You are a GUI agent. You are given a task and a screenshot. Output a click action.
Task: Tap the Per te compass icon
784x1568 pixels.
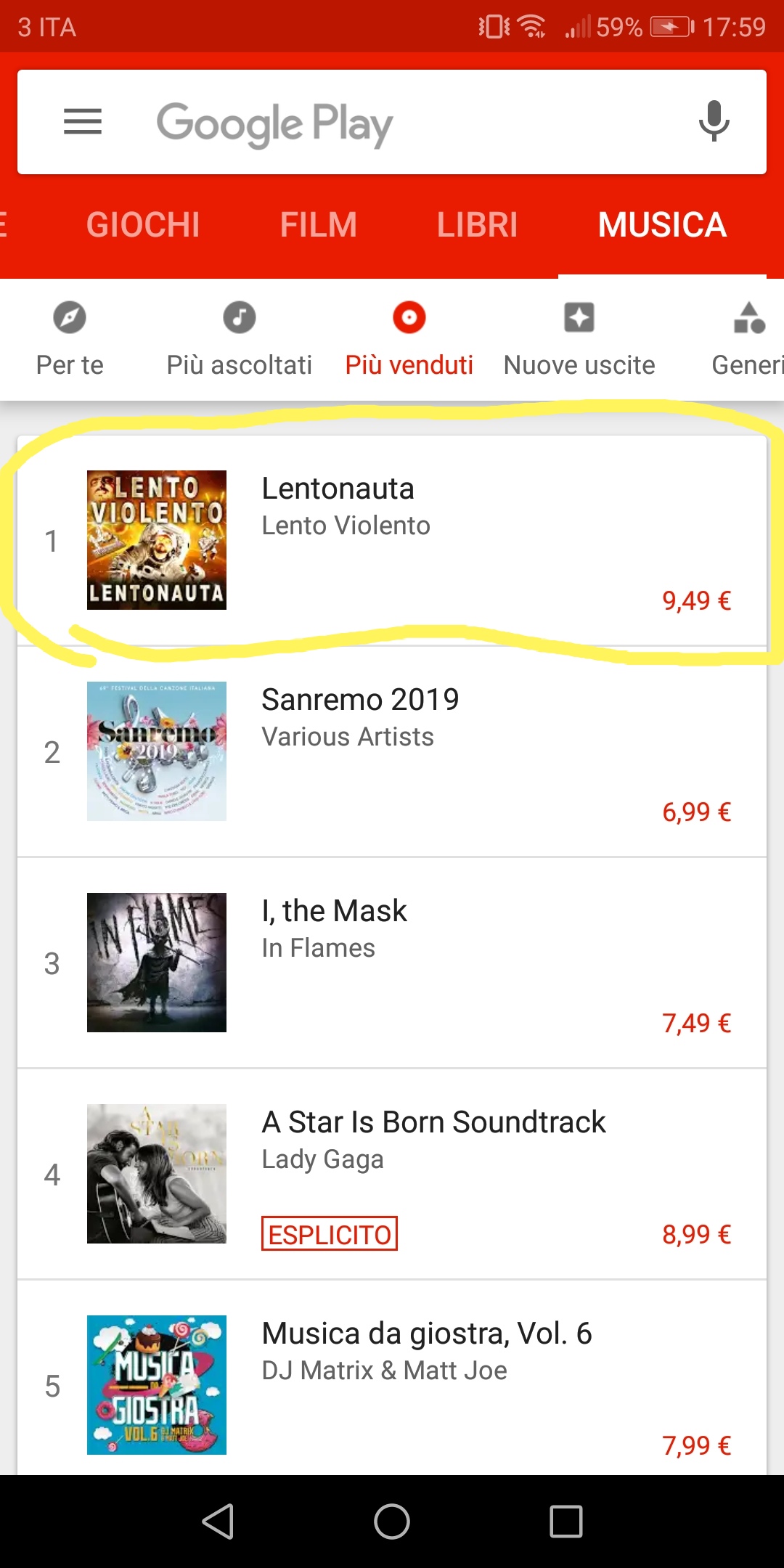[x=70, y=318]
